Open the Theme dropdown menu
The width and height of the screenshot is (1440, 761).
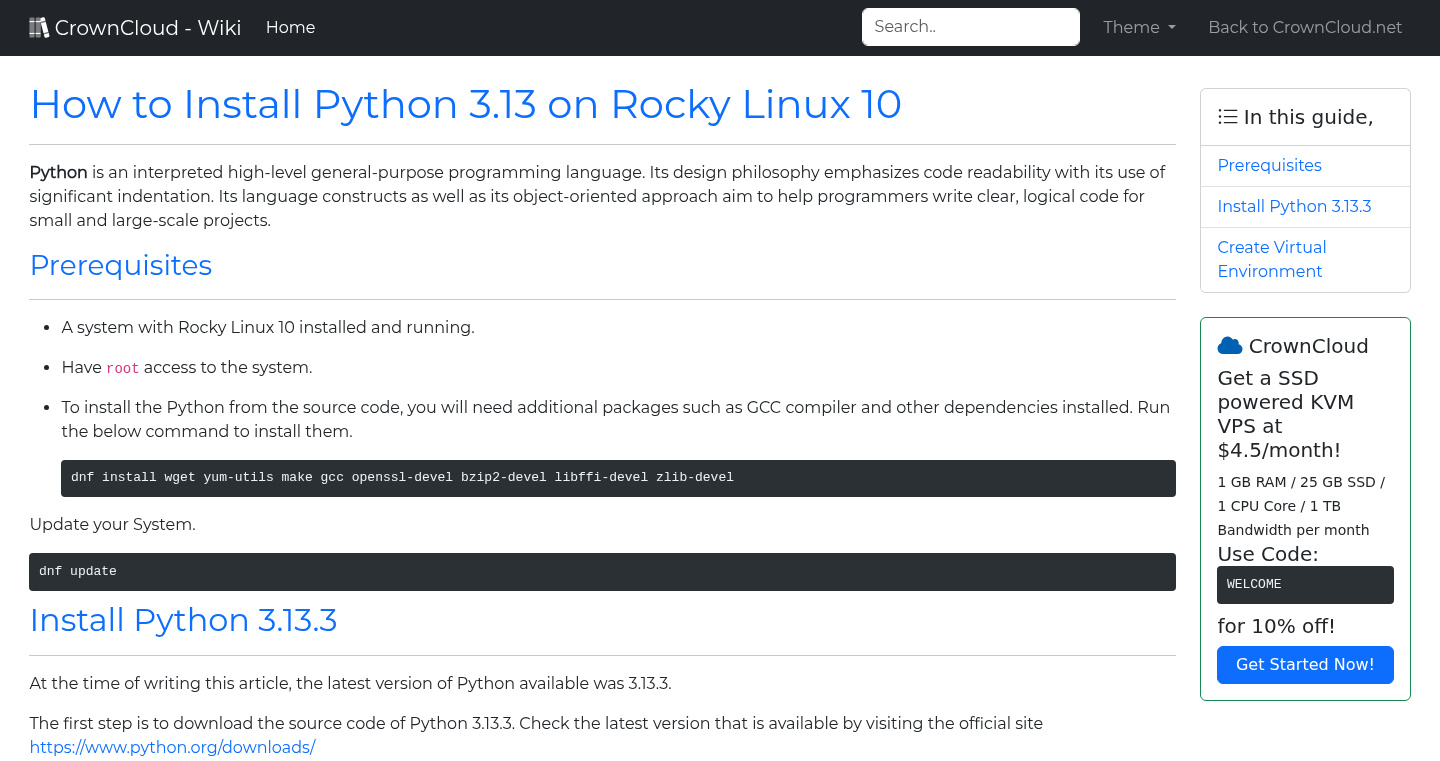coord(1139,28)
